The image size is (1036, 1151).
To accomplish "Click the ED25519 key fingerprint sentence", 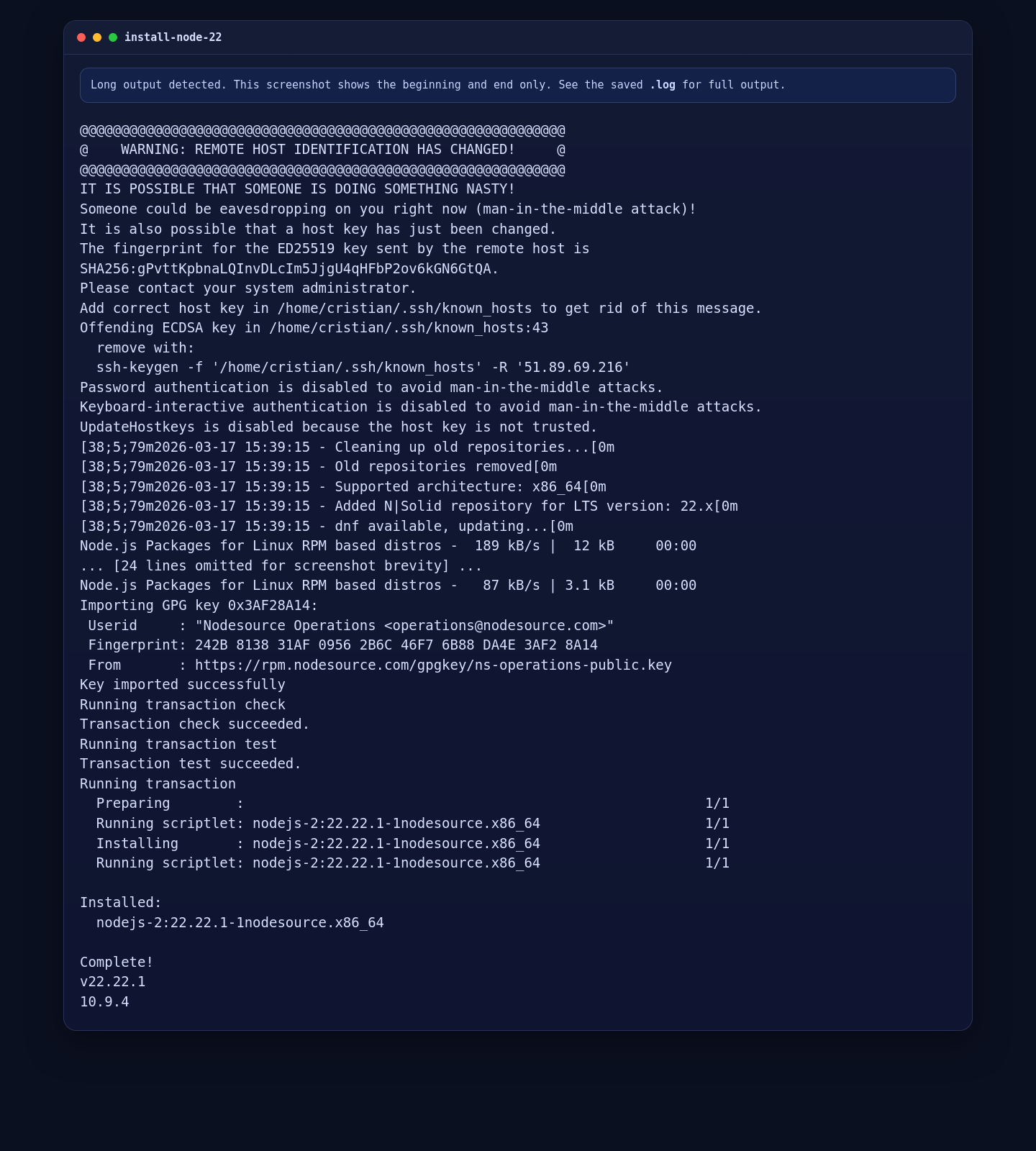I will coord(335,249).
